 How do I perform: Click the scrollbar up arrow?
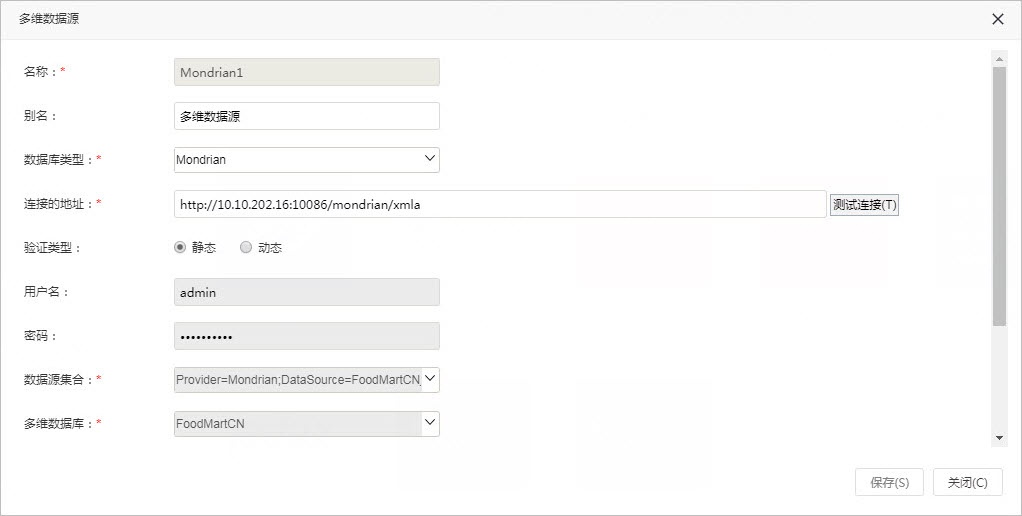pos(999,59)
